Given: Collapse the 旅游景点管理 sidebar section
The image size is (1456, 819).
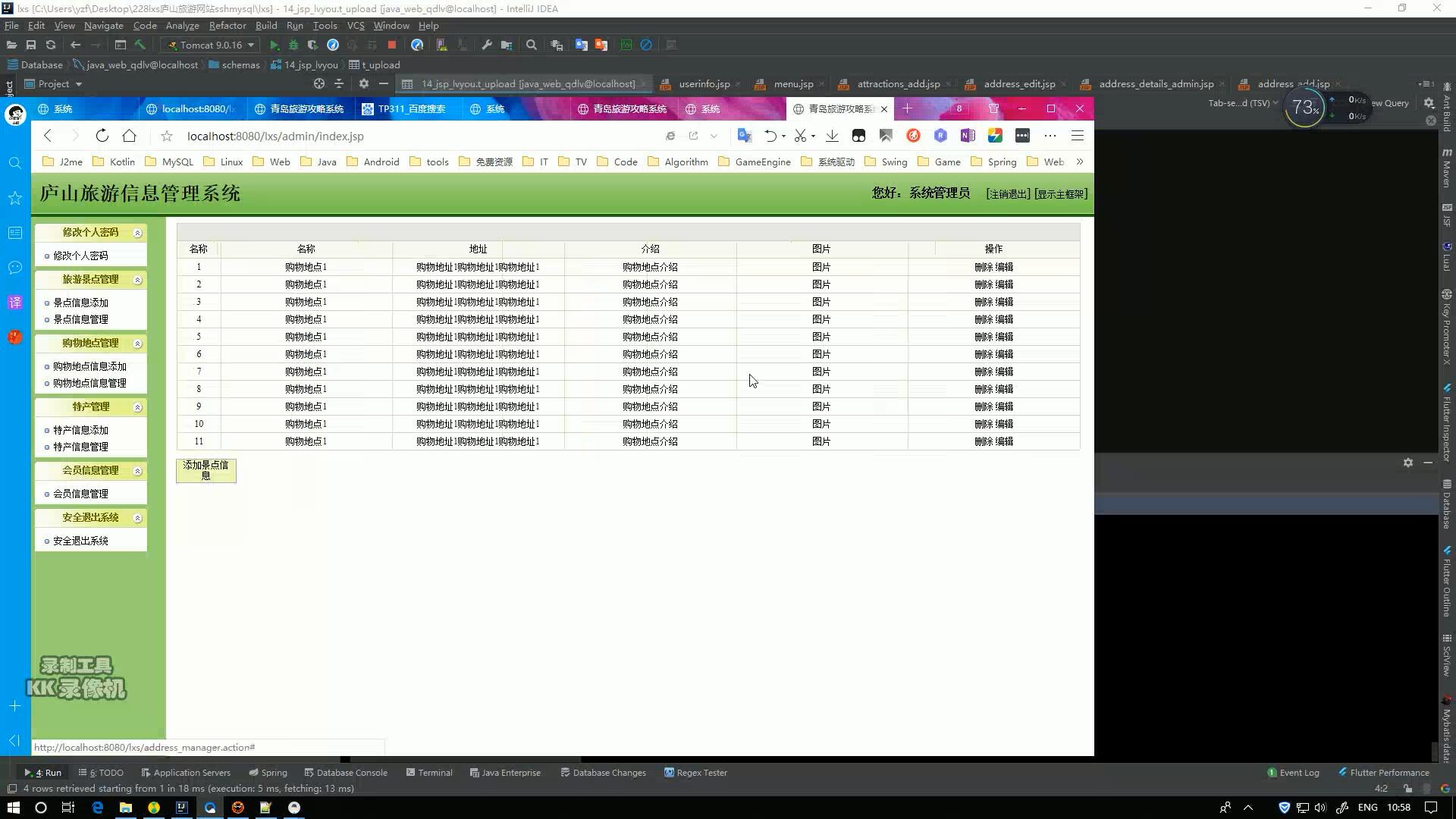Looking at the screenshot, I should 137,280.
